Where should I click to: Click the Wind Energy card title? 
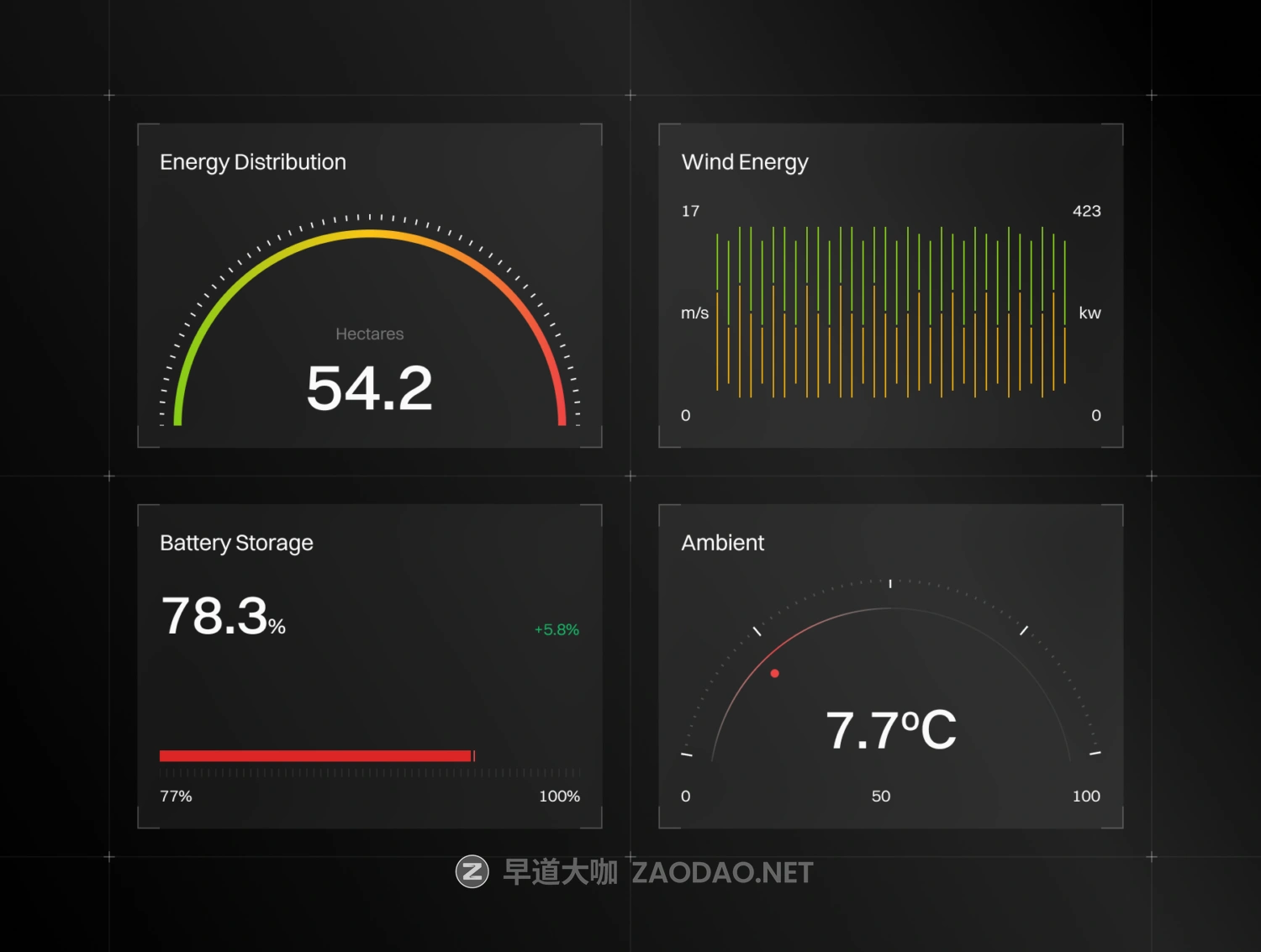pos(745,162)
